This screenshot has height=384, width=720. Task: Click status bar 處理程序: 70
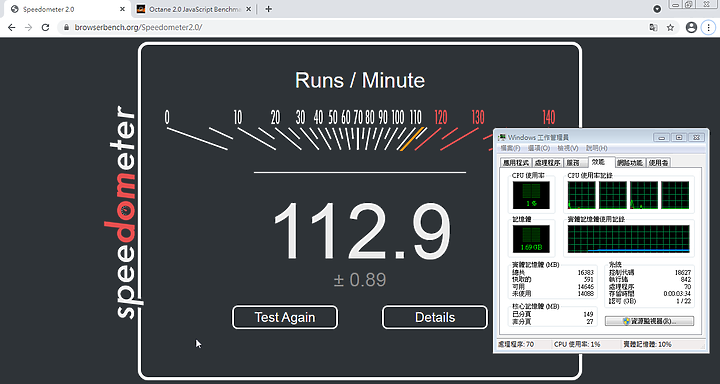[x=516, y=344]
